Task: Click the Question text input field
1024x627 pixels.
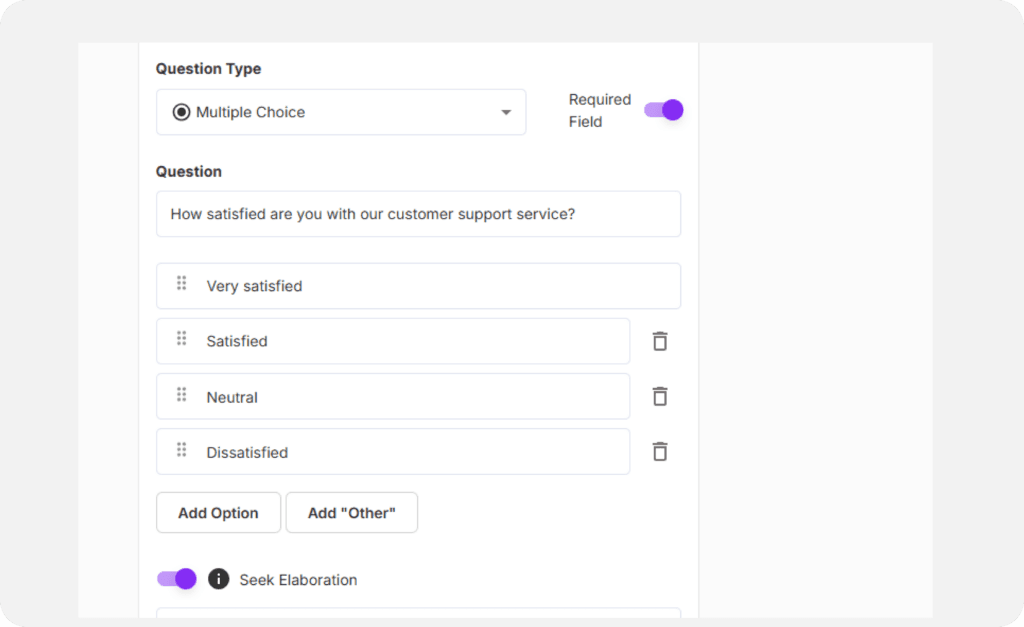Action: (x=418, y=214)
